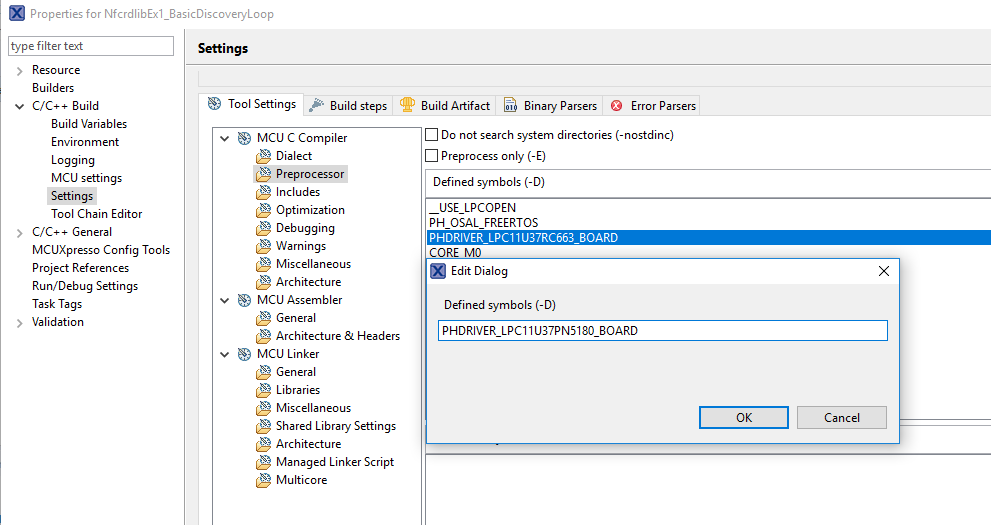Image resolution: width=991 pixels, height=525 pixels.
Task: Click the Managed Linker Script folder icon
Action: pos(264,462)
